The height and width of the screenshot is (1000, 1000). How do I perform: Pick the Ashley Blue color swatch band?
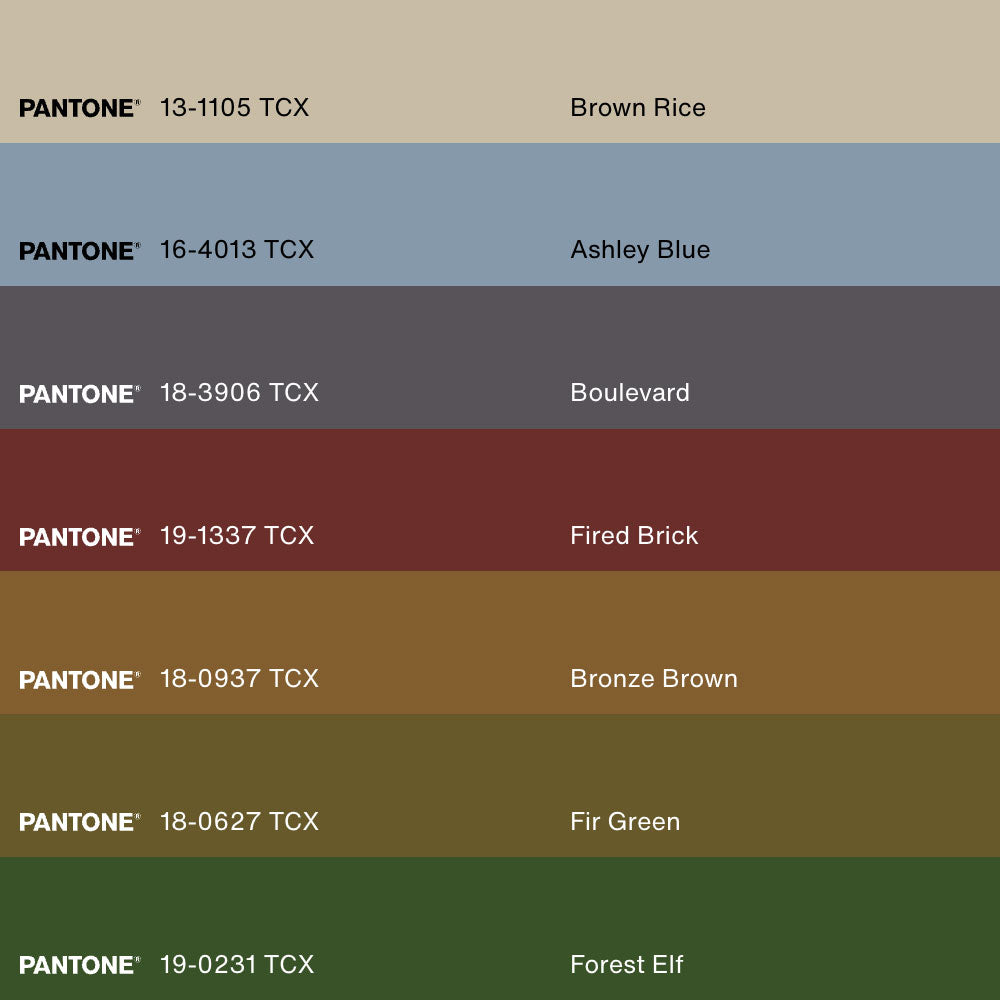tap(500, 190)
